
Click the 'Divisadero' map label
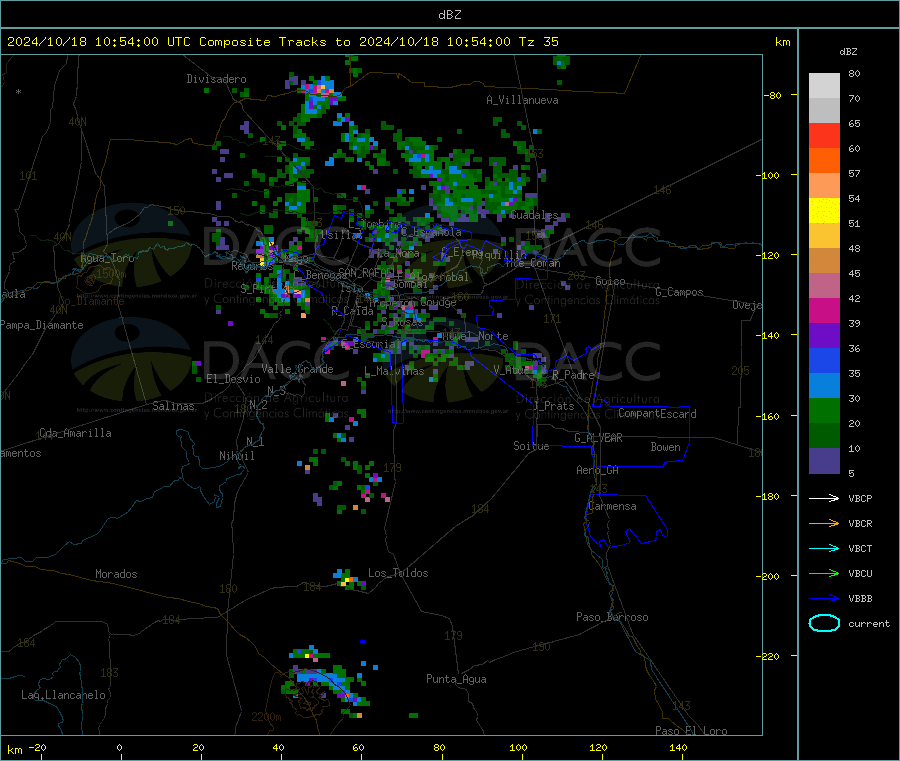click(216, 79)
